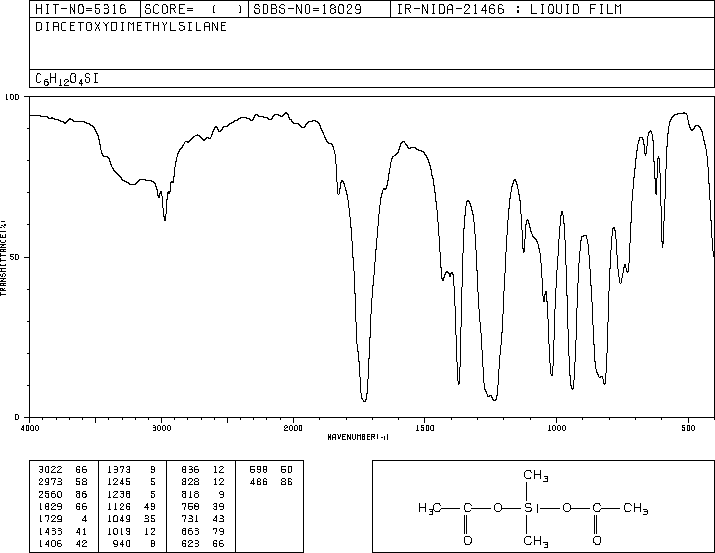Click the 940 peak entry in table
715x553 pixels.
[132, 543]
